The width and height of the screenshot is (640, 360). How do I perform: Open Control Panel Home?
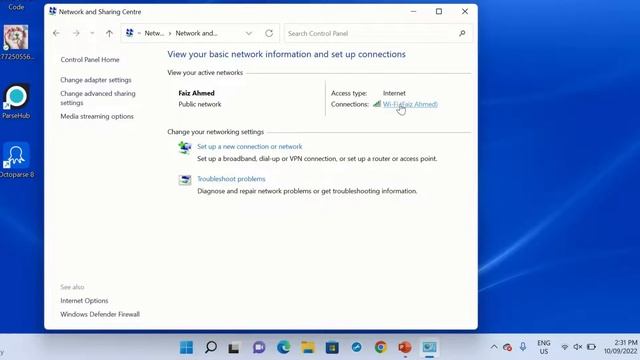(90, 60)
